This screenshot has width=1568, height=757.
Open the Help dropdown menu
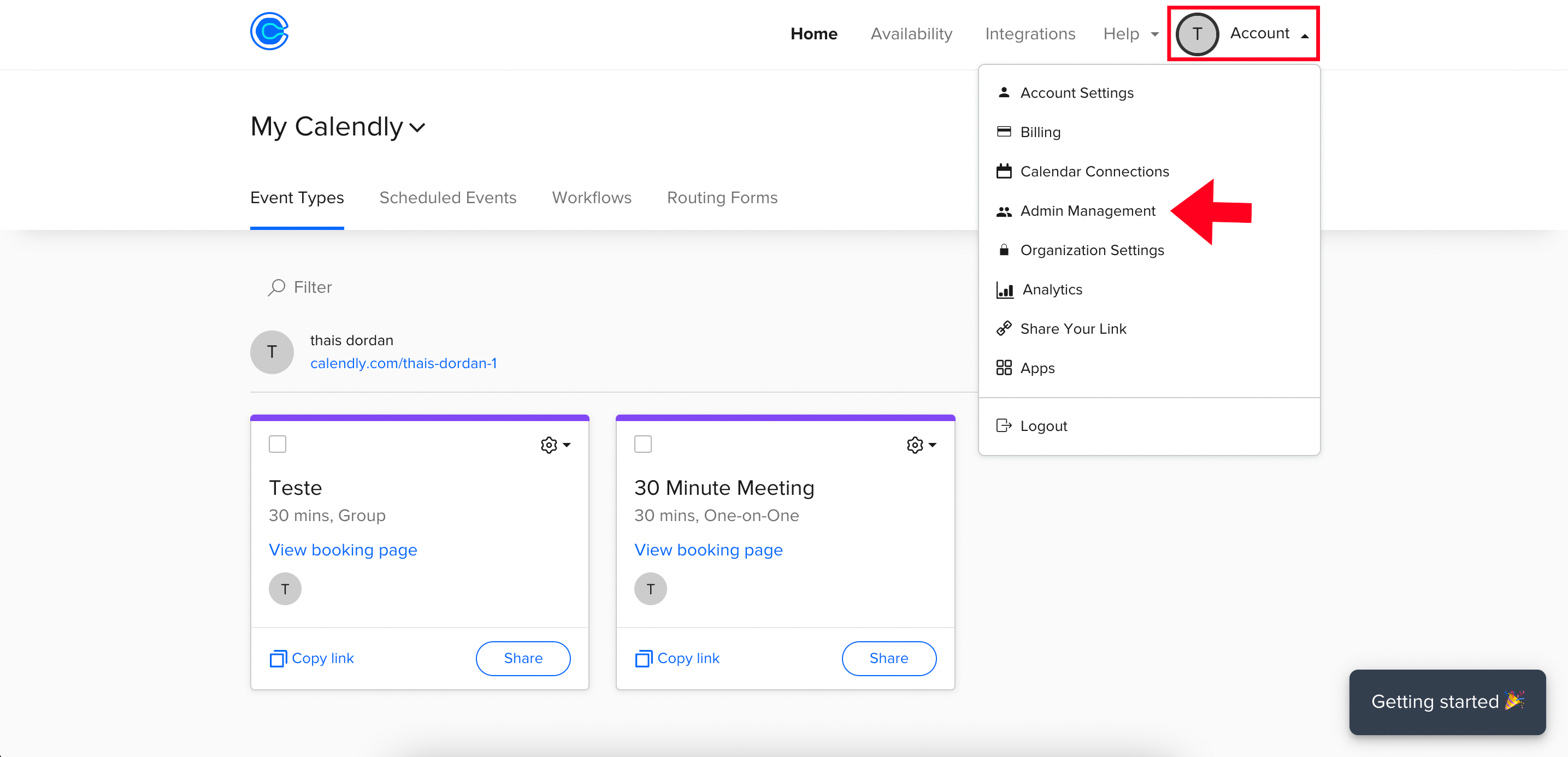pos(1131,34)
